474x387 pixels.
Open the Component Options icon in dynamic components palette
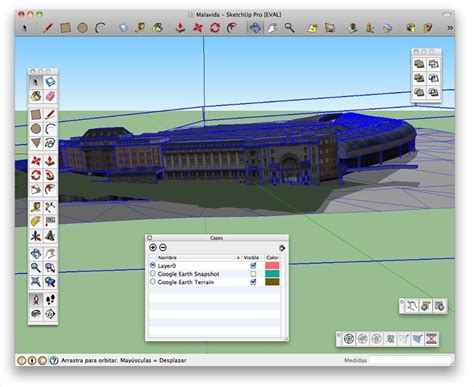425,306
